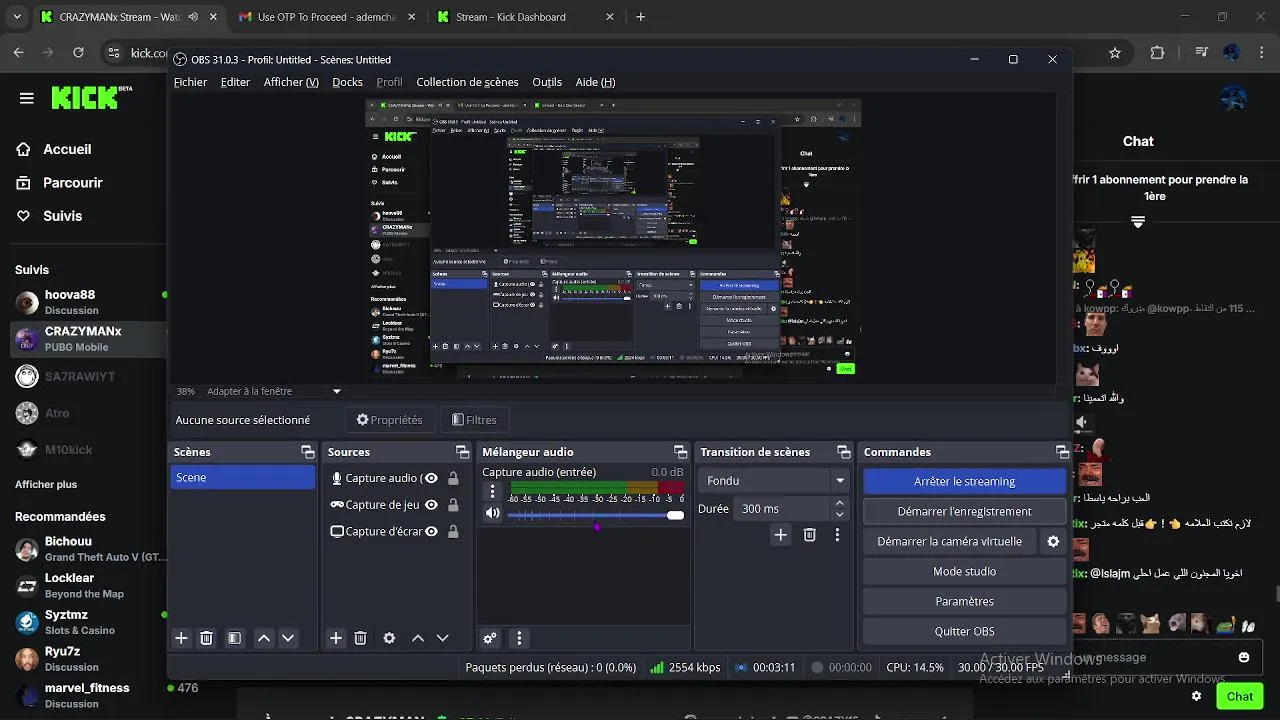Decrease transition duration with down arrow

840,514
